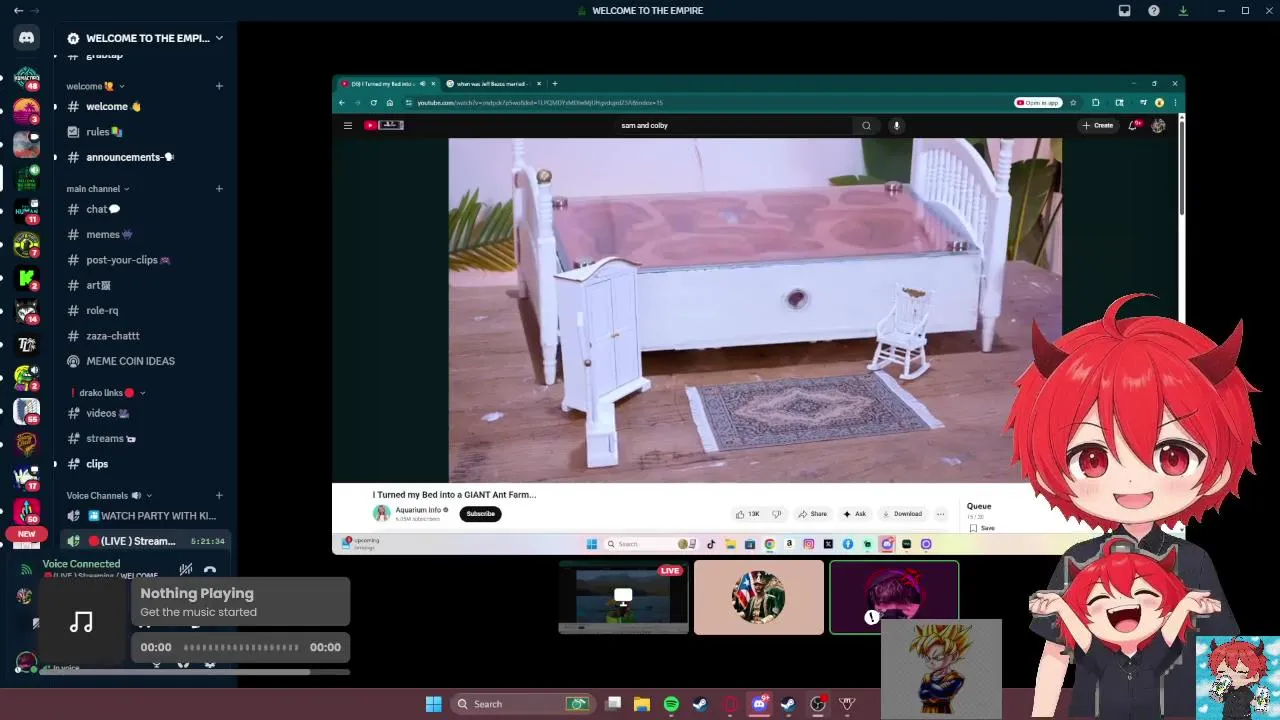Click the Download button under video
Image resolution: width=1280 pixels, height=720 pixels.
point(901,514)
